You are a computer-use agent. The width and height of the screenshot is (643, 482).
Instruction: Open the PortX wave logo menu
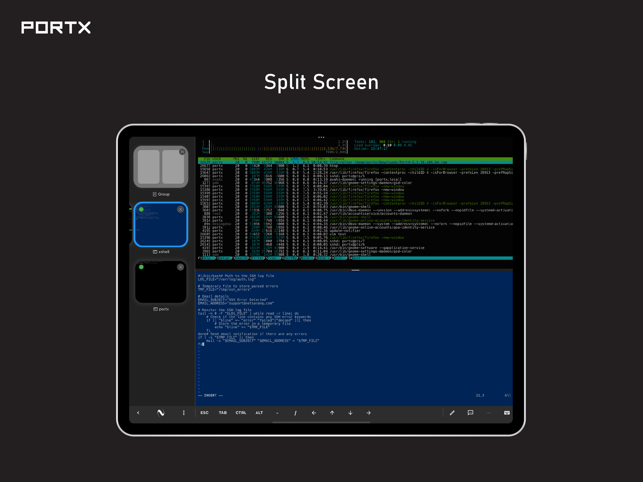click(x=161, y=413)
